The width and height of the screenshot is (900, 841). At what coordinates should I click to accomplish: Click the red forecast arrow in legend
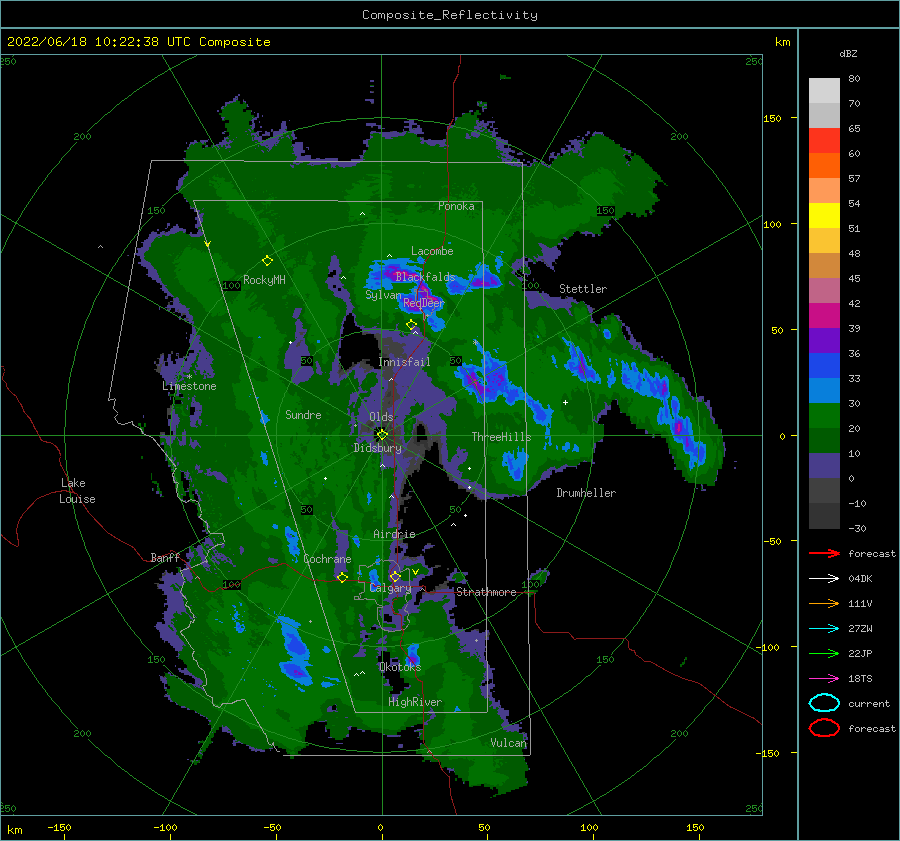[x=824, y=553]
